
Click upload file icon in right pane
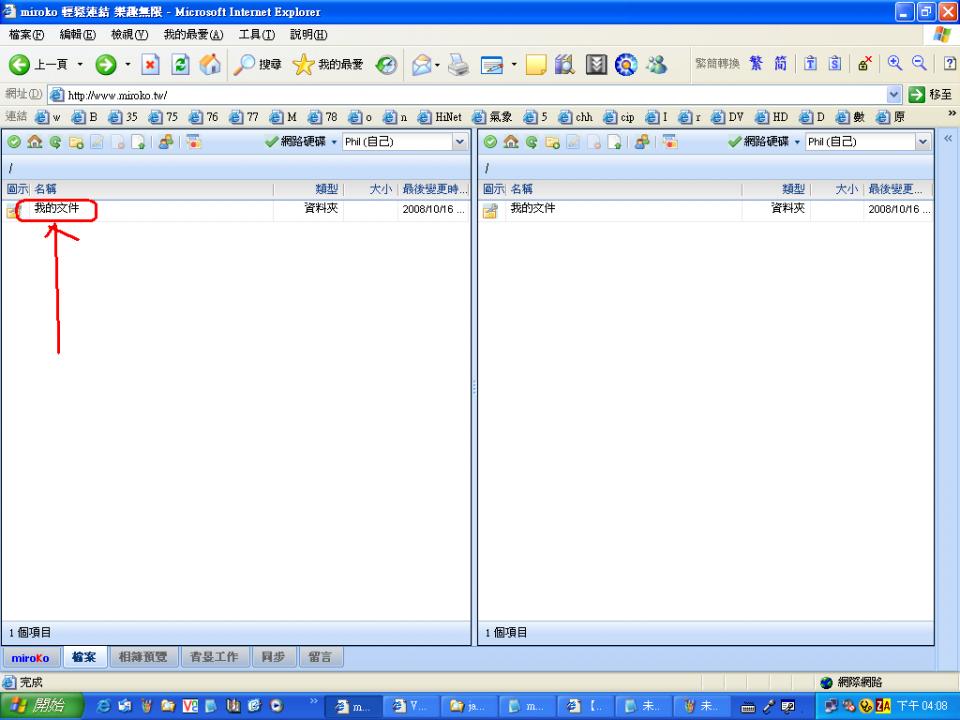click(615, 142)
